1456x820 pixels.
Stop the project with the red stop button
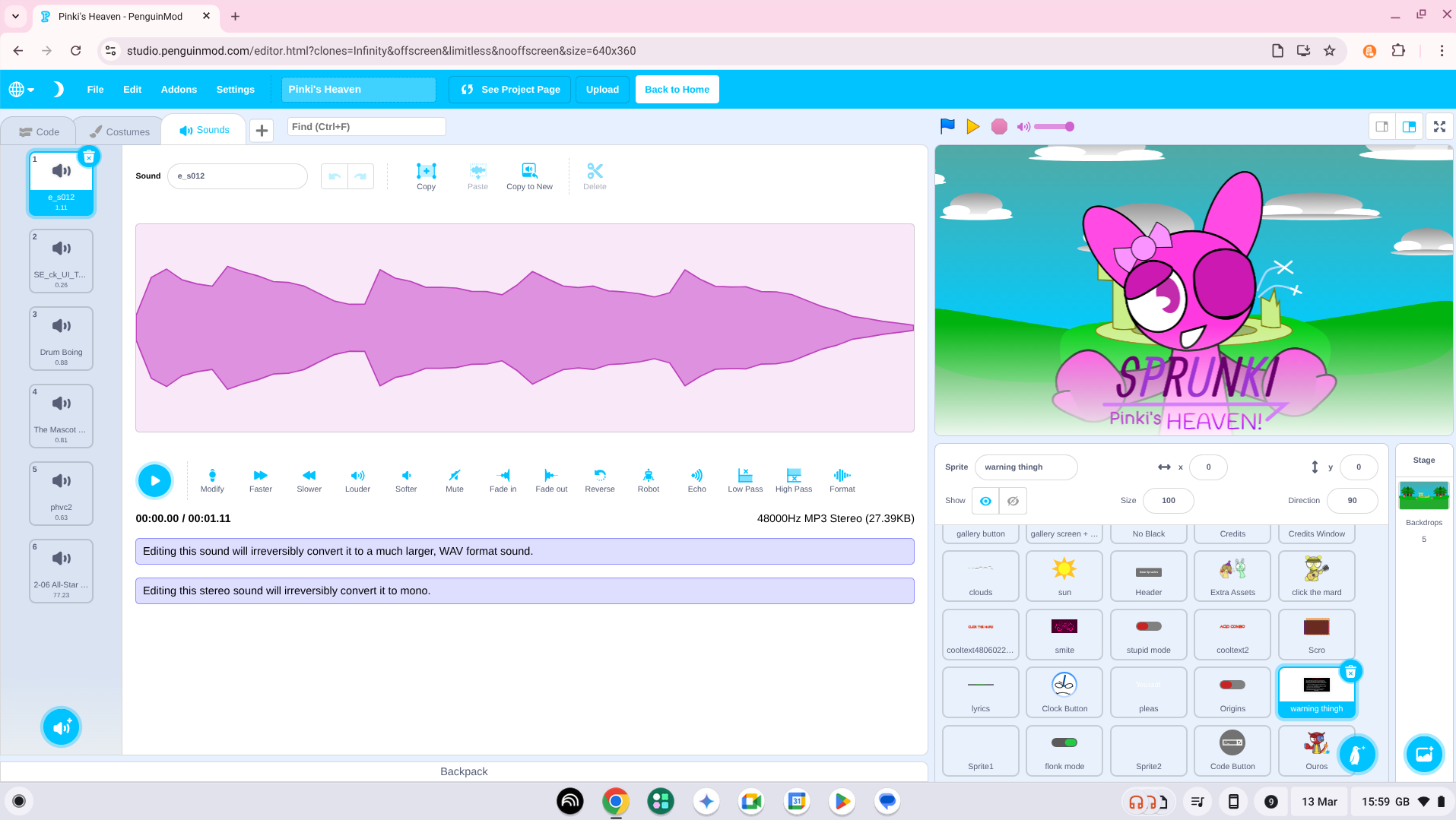point(999,126)
